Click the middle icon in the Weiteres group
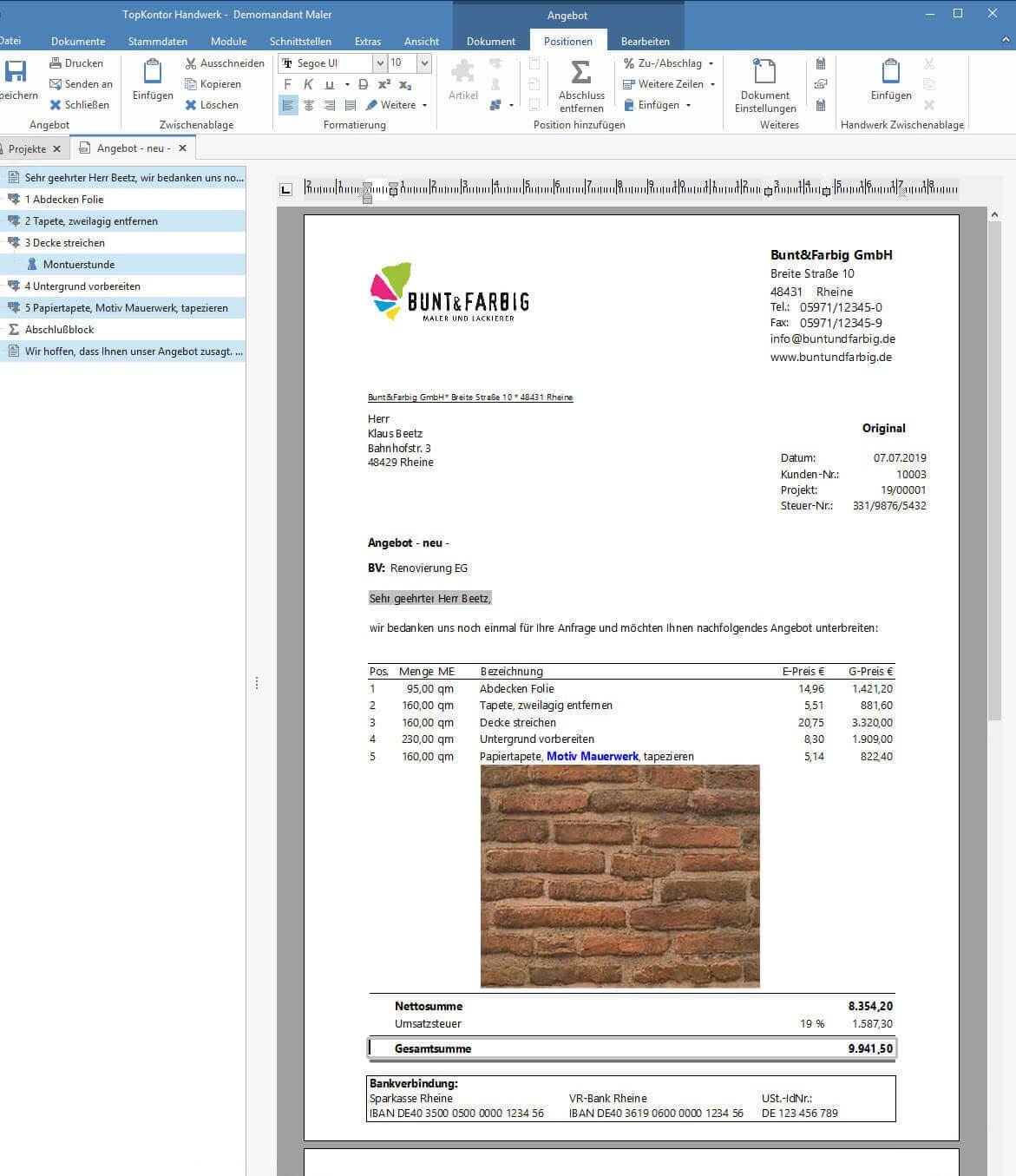This screenshot has height=1176, width=1016. 820,84
